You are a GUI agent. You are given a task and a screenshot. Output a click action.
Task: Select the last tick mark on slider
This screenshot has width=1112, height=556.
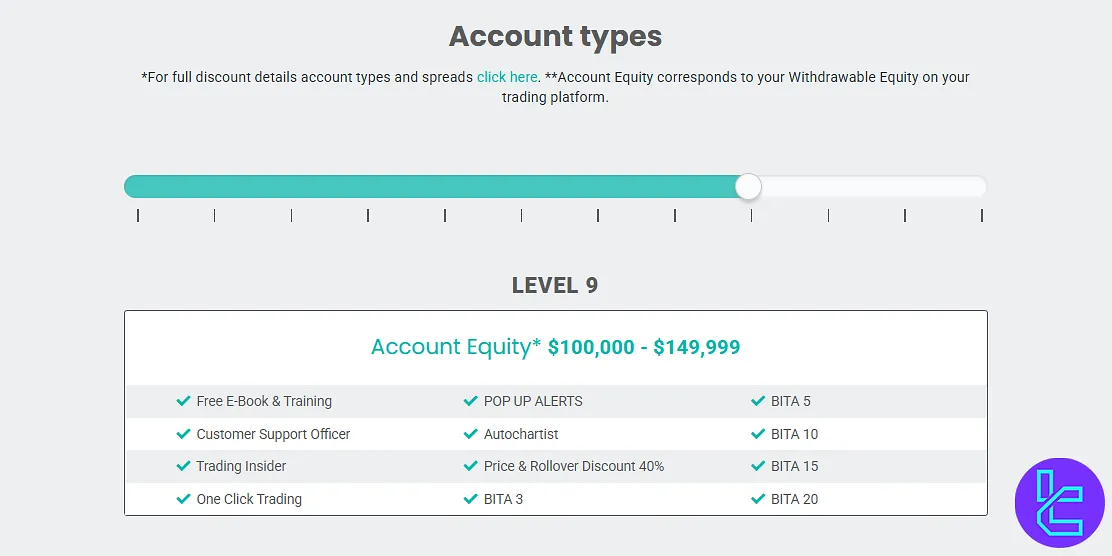click(x=982, y=215)
